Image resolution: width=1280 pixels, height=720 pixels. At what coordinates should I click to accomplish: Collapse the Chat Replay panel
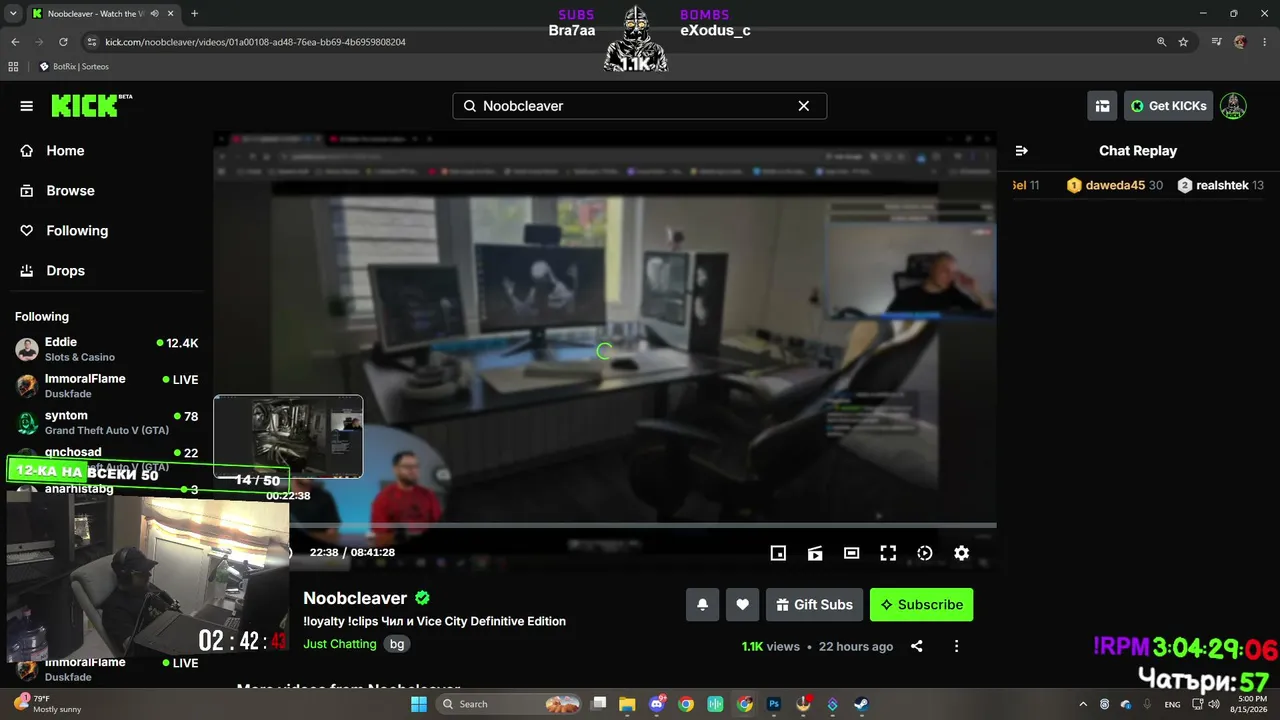coord(1022,151)
